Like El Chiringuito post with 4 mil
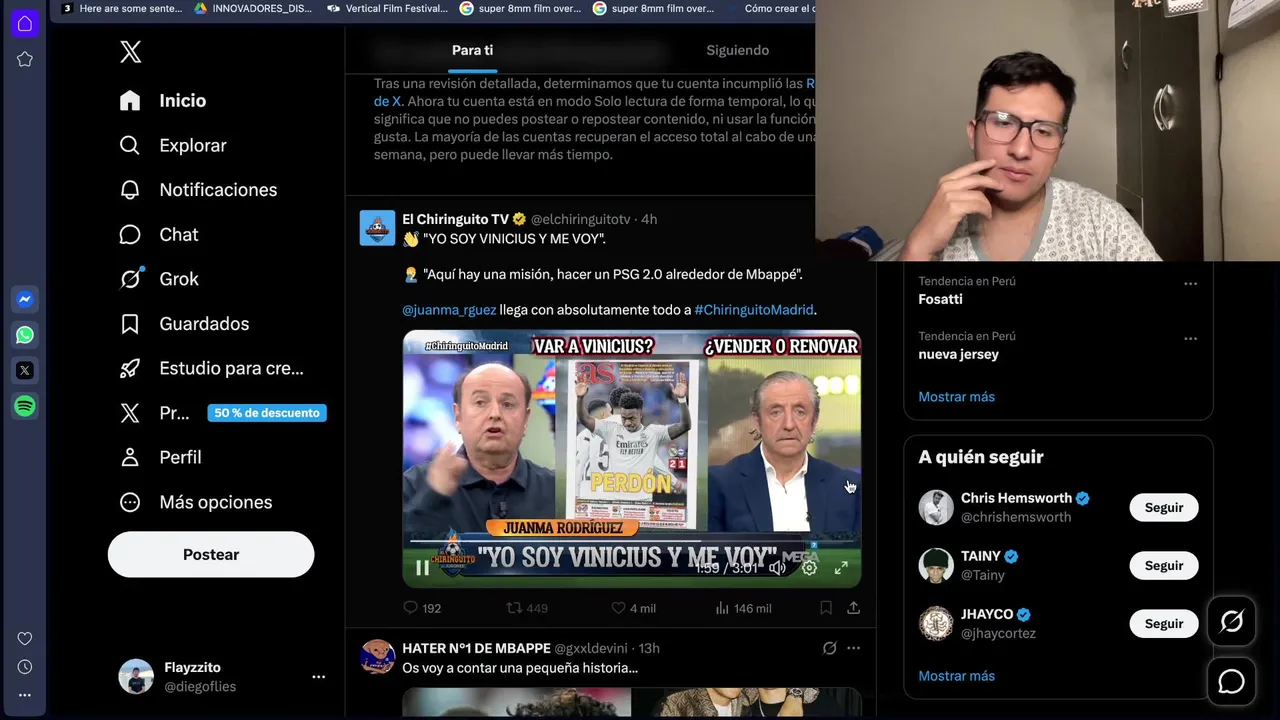1280x720 pixels. [633, 608]
